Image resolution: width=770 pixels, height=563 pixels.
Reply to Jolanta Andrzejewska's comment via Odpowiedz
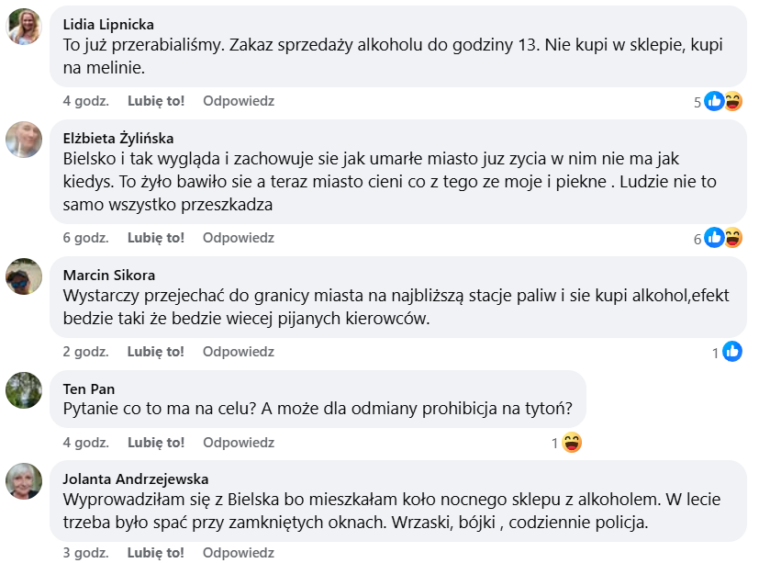[x=238, y=552]
